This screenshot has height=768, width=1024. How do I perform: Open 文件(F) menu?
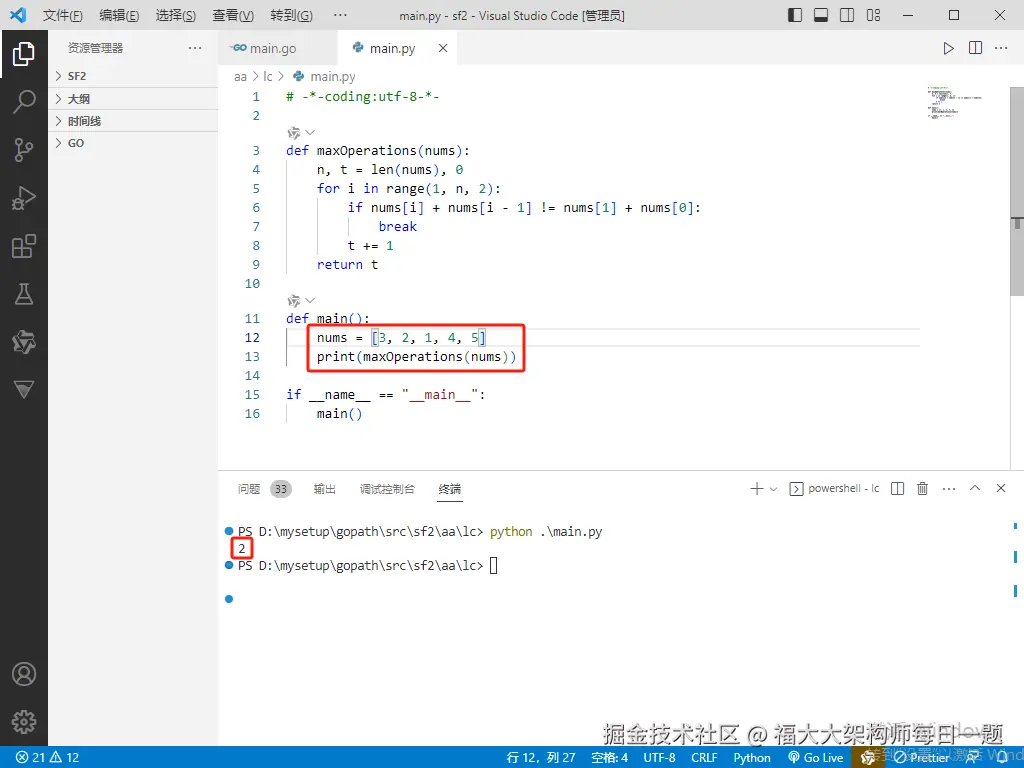63,15
